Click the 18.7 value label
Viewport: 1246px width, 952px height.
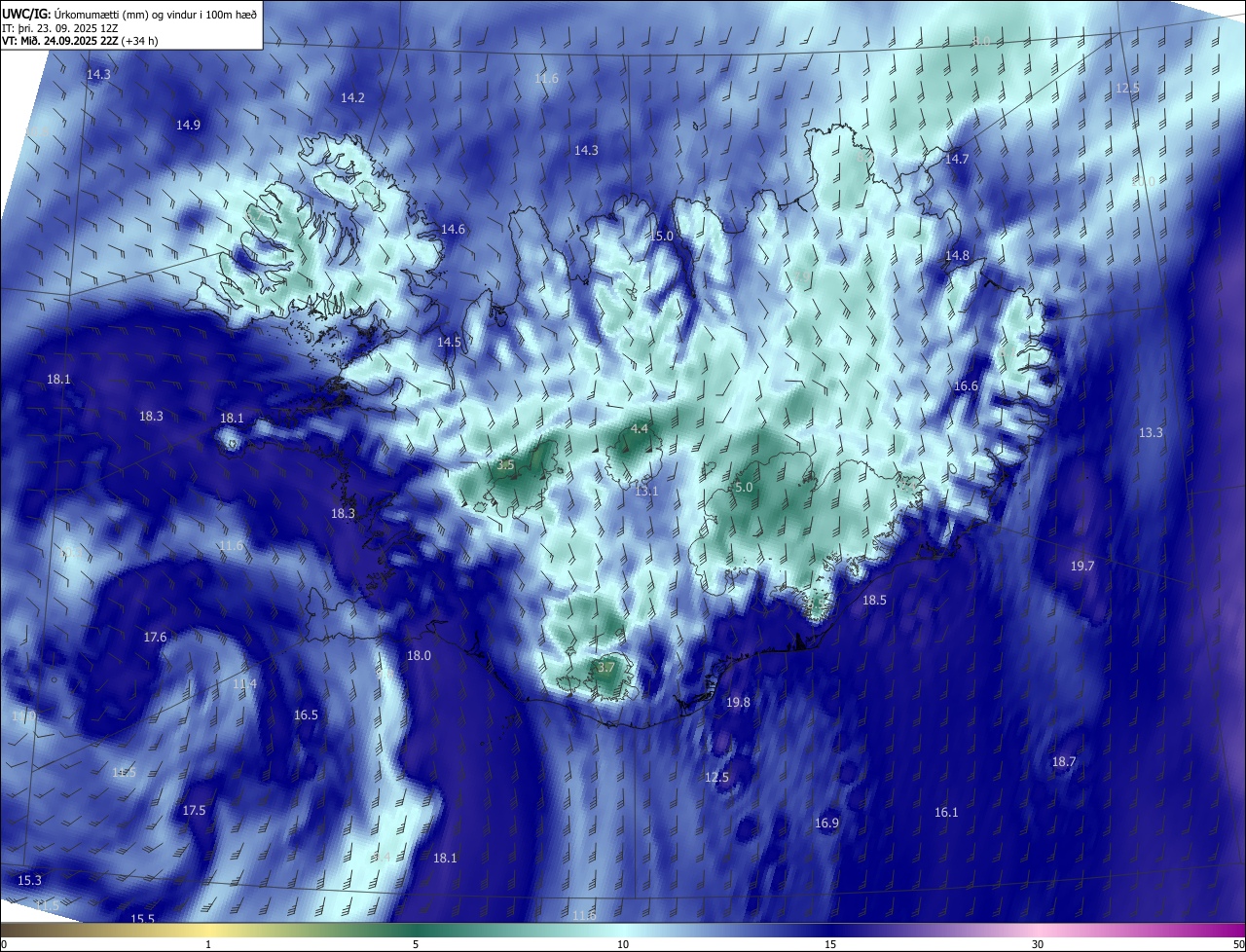(x=1064, y=762)
